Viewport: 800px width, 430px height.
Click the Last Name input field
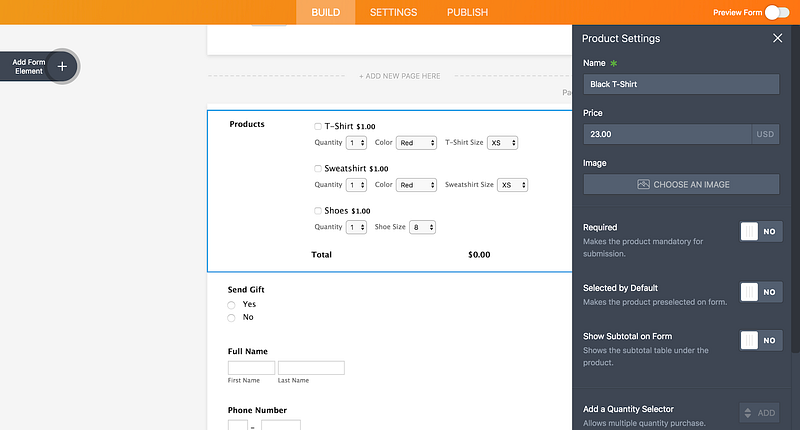[x=311, y=368]
